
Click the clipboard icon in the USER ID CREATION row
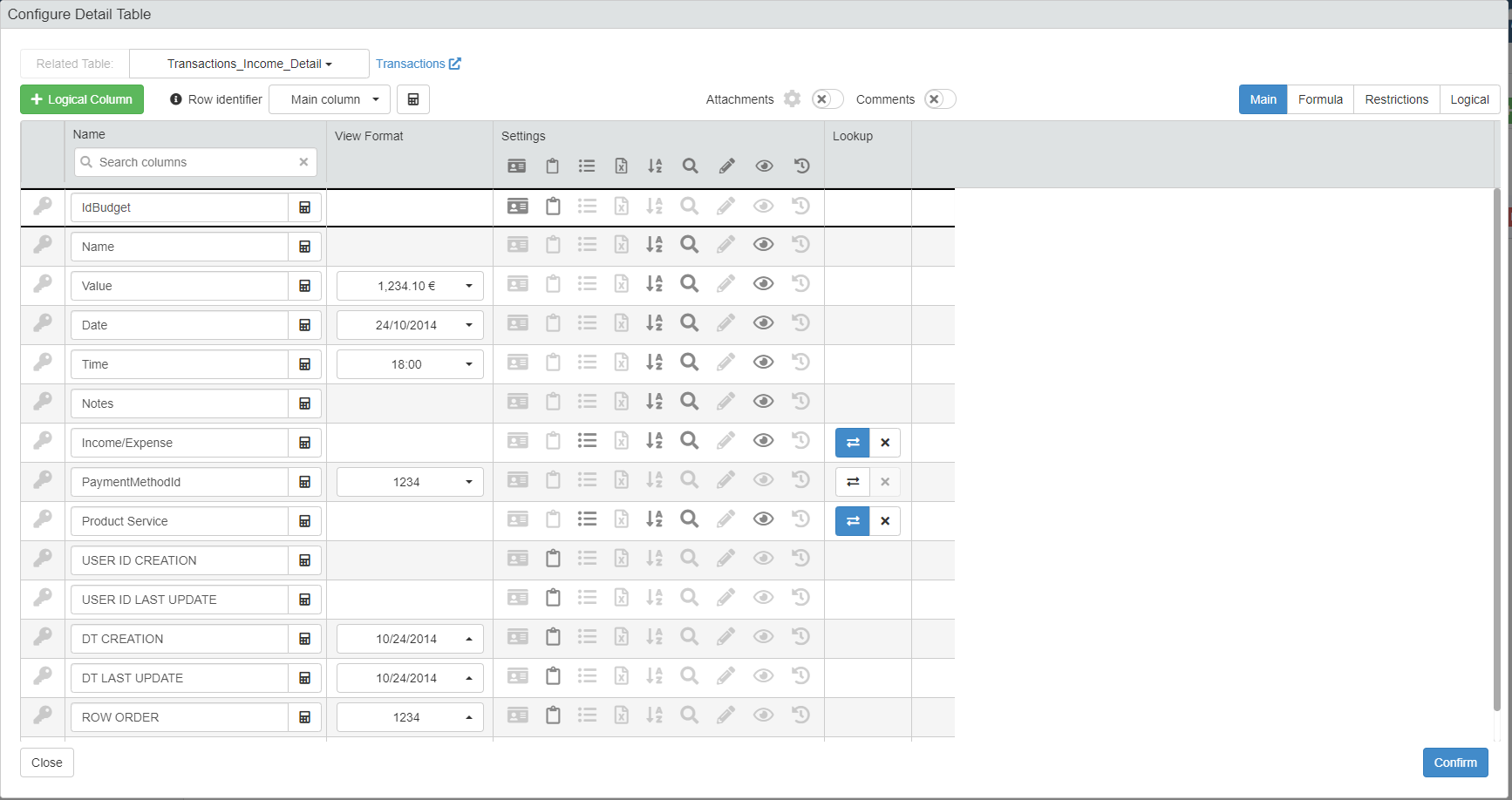coord(553,559)
